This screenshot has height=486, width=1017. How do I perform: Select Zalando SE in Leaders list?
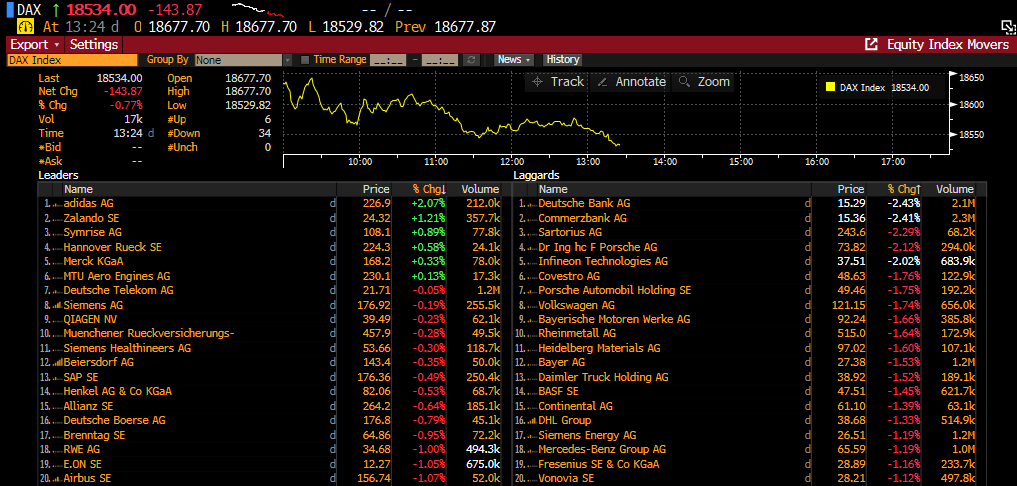point(91,218)
